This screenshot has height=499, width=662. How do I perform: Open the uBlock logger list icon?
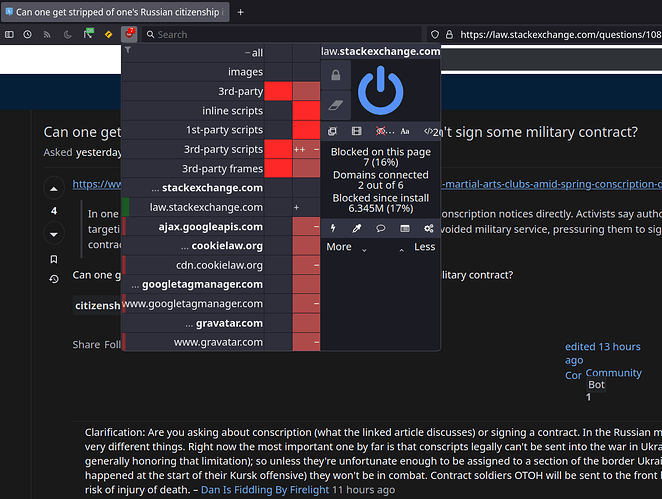[405, 228]
